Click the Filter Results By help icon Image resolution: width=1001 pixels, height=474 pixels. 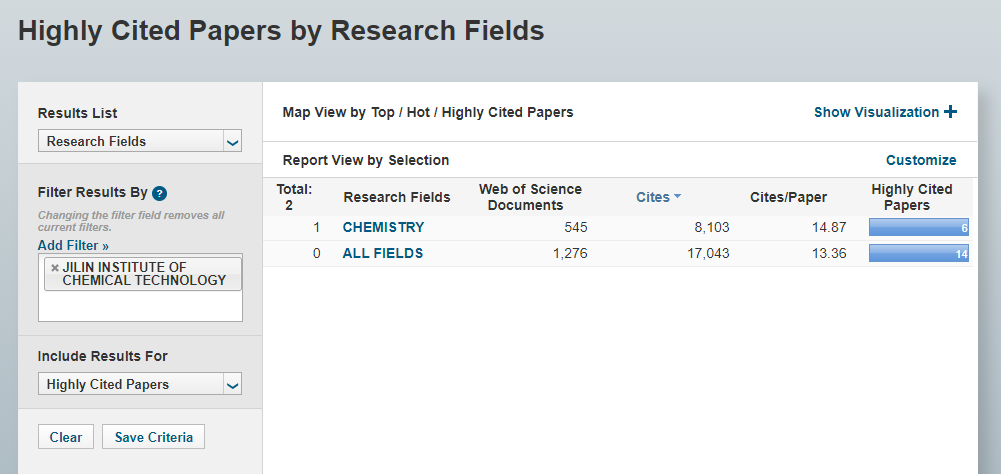(159, 193)
